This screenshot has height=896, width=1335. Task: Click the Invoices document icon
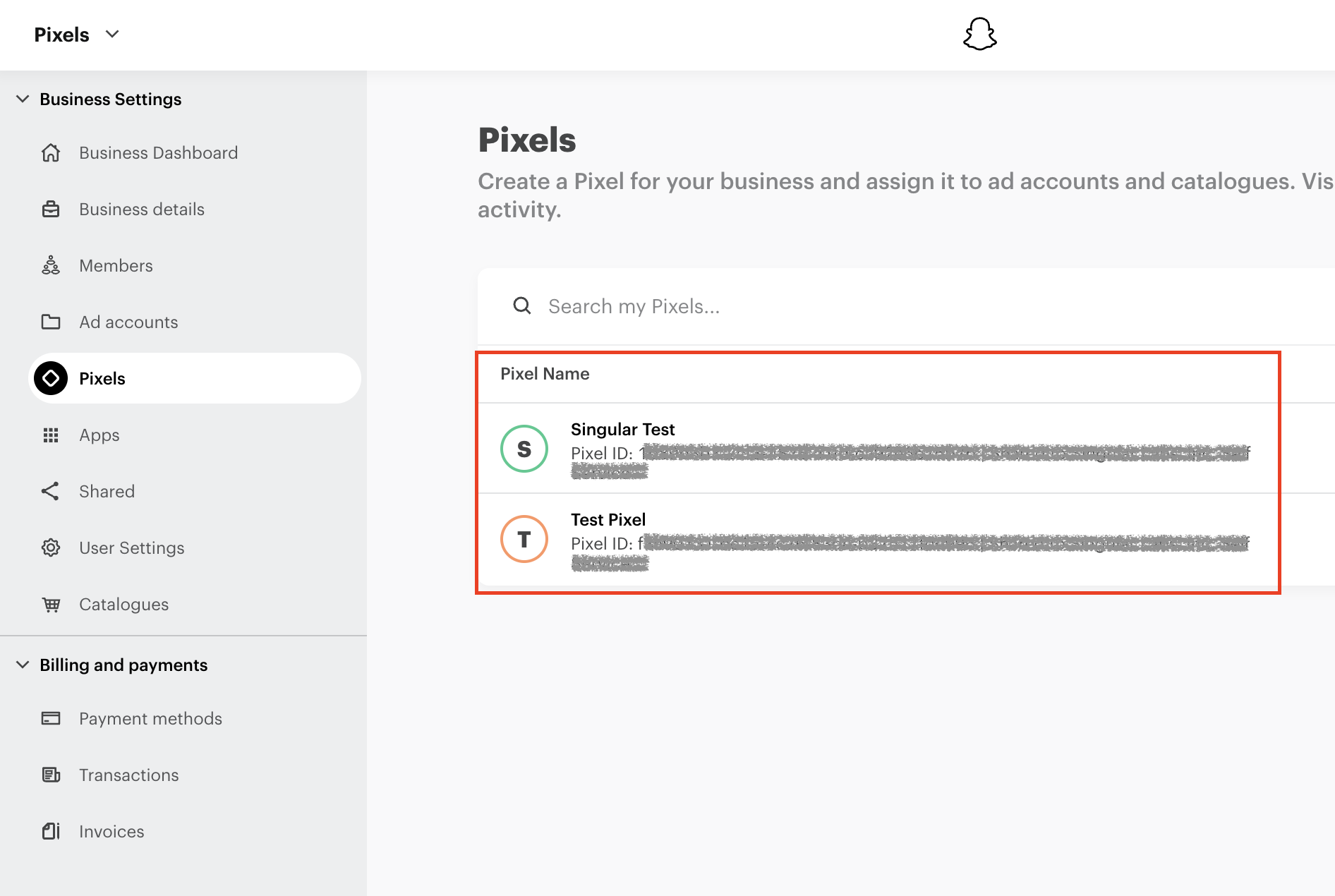[51, 831]
